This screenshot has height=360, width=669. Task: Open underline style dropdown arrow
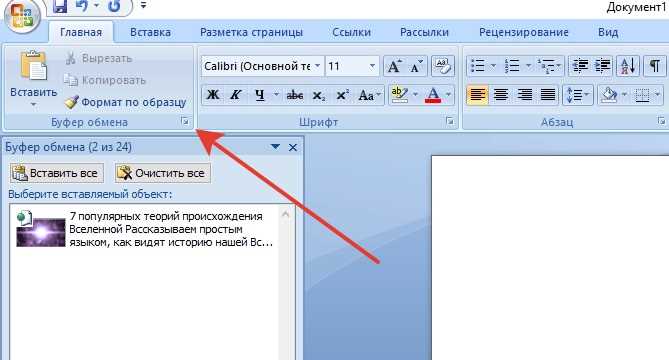pos(276,95)
